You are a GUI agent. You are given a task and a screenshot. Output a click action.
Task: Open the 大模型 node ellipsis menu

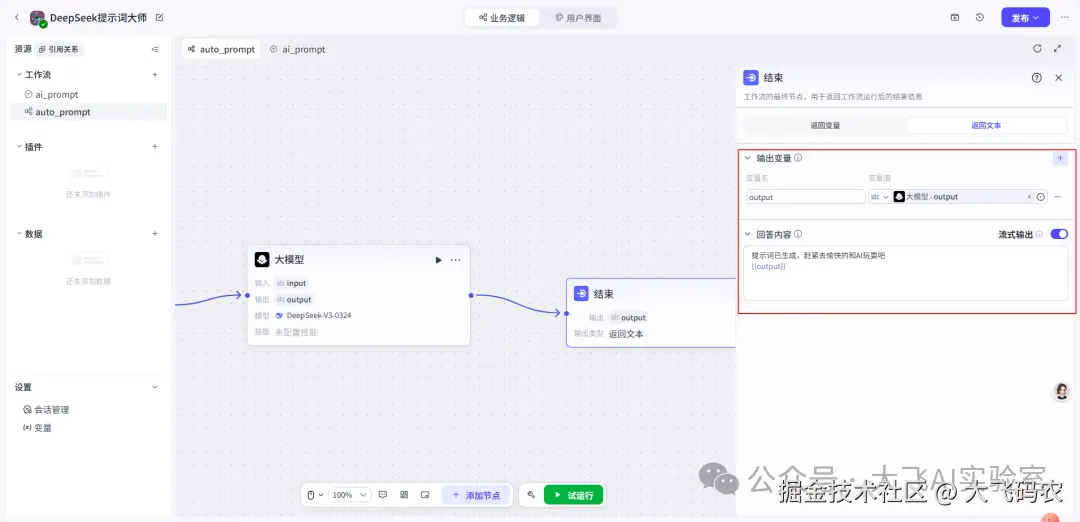coord(455,260)
